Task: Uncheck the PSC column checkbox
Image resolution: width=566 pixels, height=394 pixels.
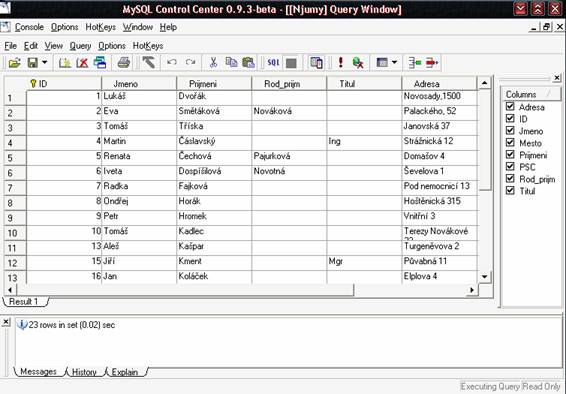Action: pos(510,167)
